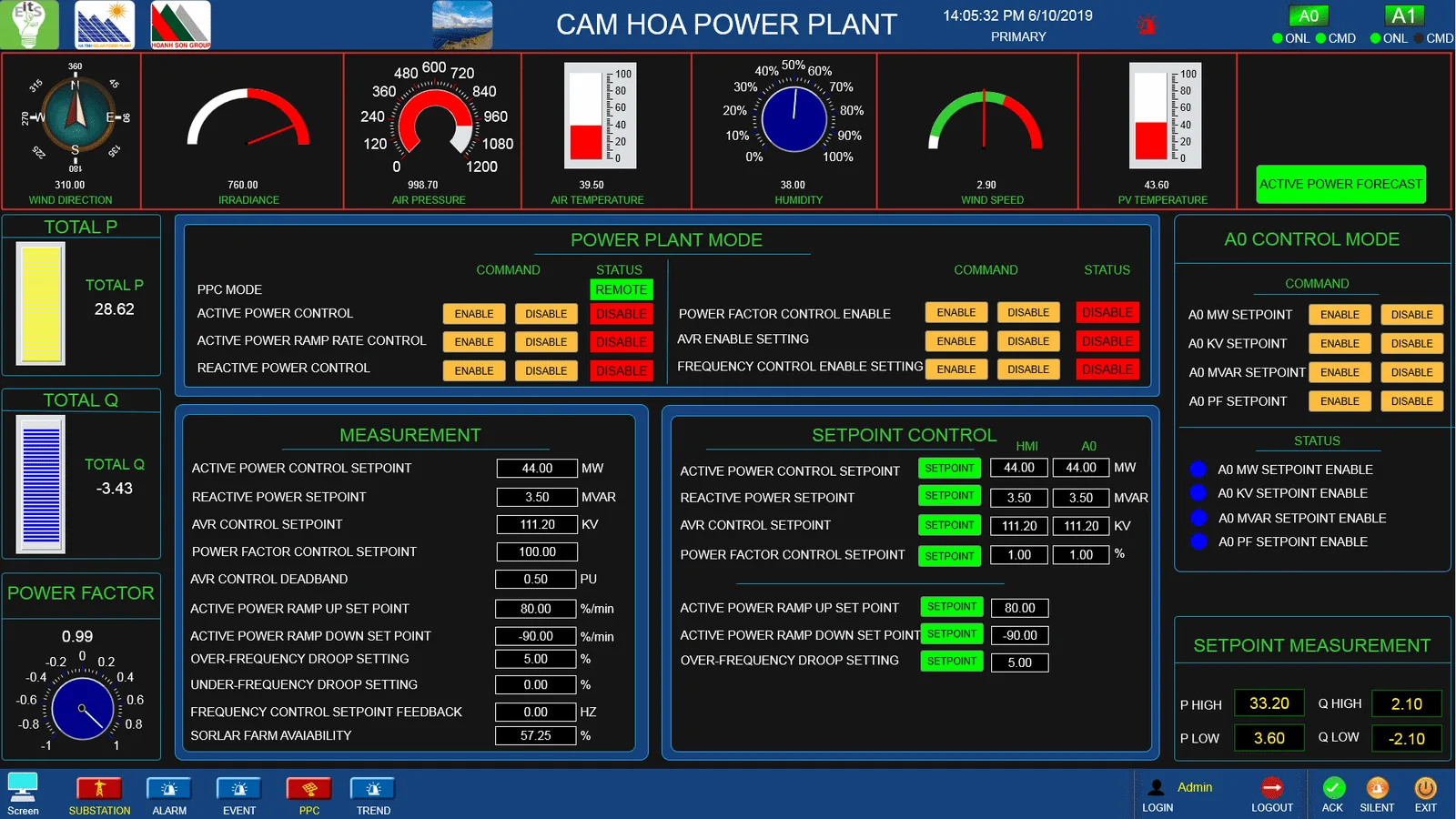This screenshot has width=1456, height=819.
Task: Click SETPOINT for Power Factor Control
Action: (949, 556)
